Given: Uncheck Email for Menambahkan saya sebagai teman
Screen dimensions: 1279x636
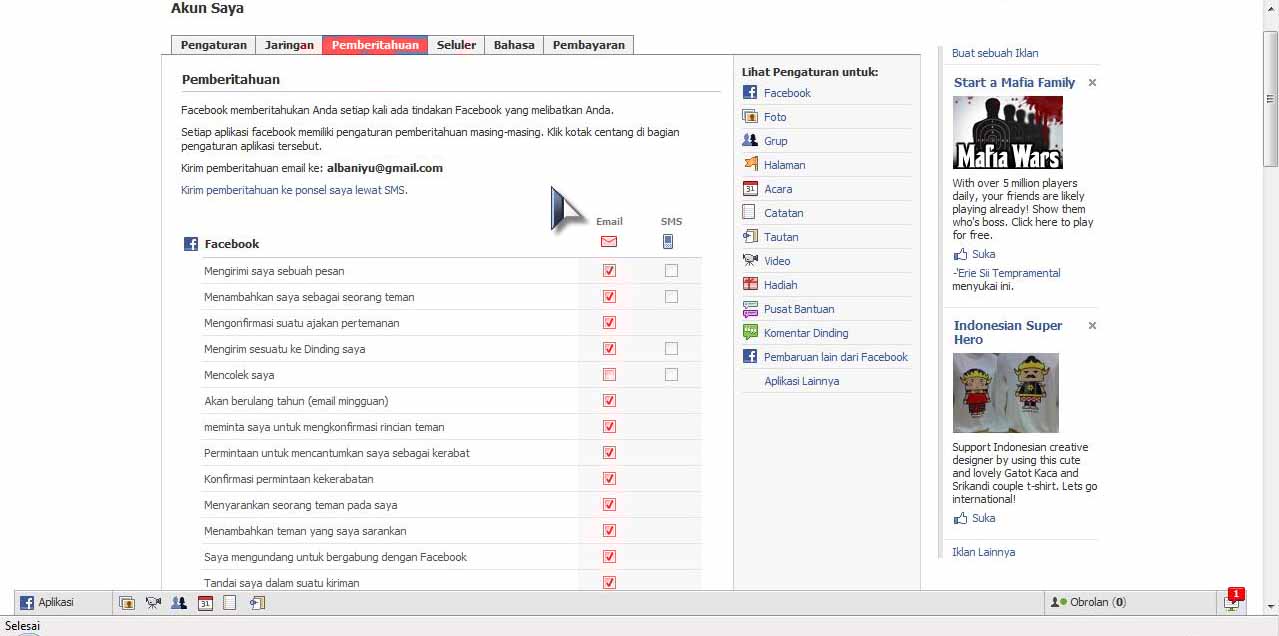Looking at the screenshot, I should coord(609,297).
